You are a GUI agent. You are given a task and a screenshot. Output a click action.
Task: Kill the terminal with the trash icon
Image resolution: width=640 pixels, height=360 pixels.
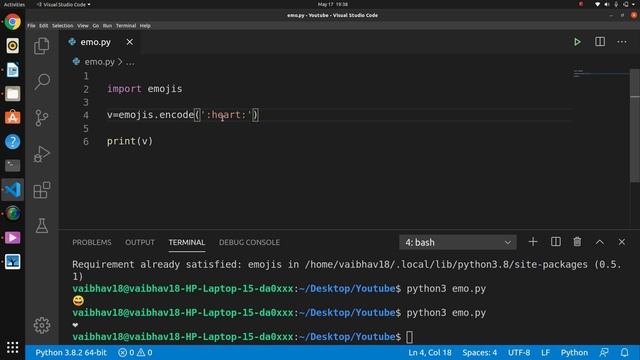tap(577, 242)
